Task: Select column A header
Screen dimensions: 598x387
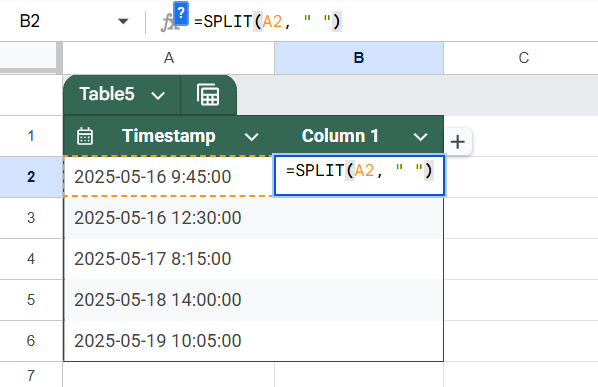Action: 169,58
